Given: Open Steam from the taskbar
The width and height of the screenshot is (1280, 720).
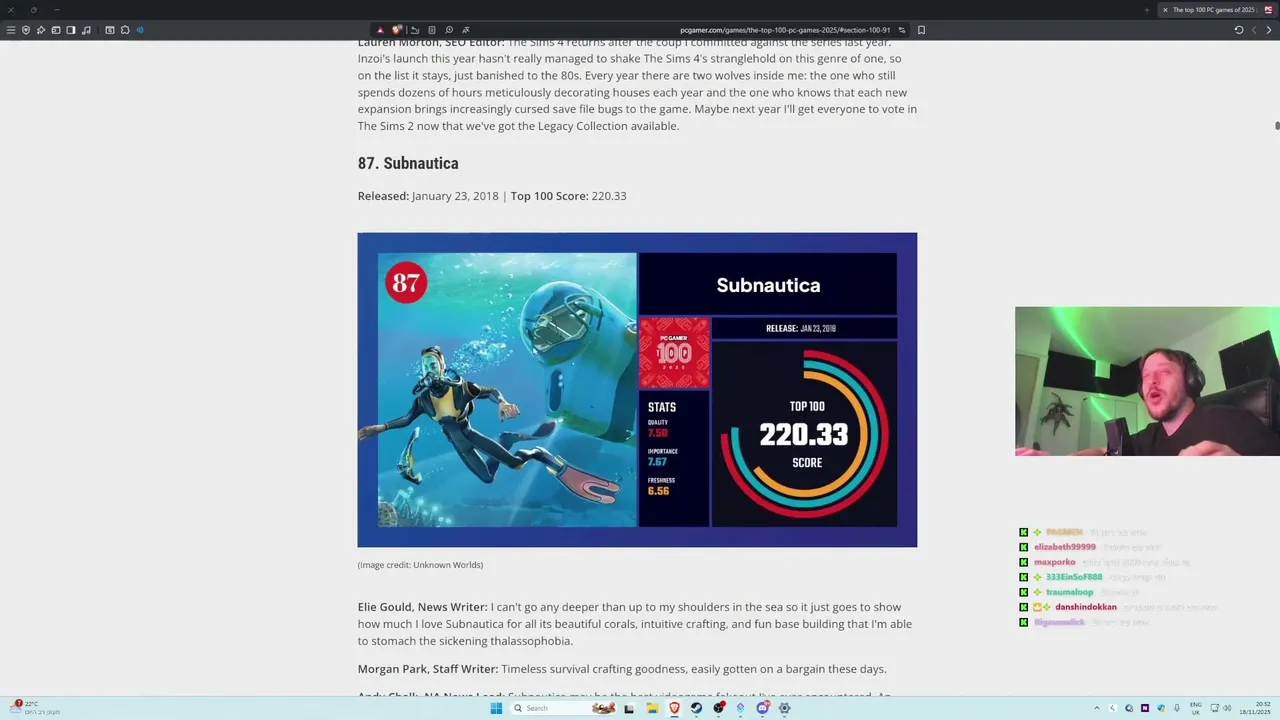Looking at the screenshot, I should pyautogui.click(x=696, y=708).
